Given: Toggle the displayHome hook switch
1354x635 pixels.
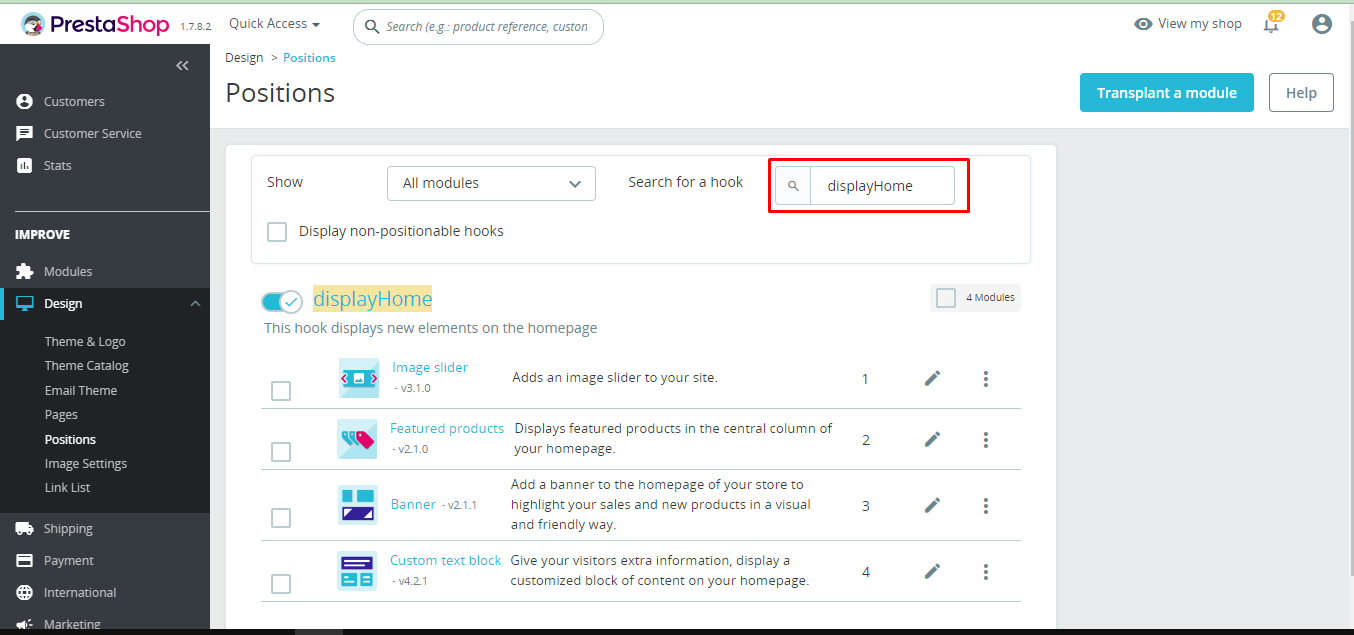Looking at the screenshot, I should click(x=282, y=301).
